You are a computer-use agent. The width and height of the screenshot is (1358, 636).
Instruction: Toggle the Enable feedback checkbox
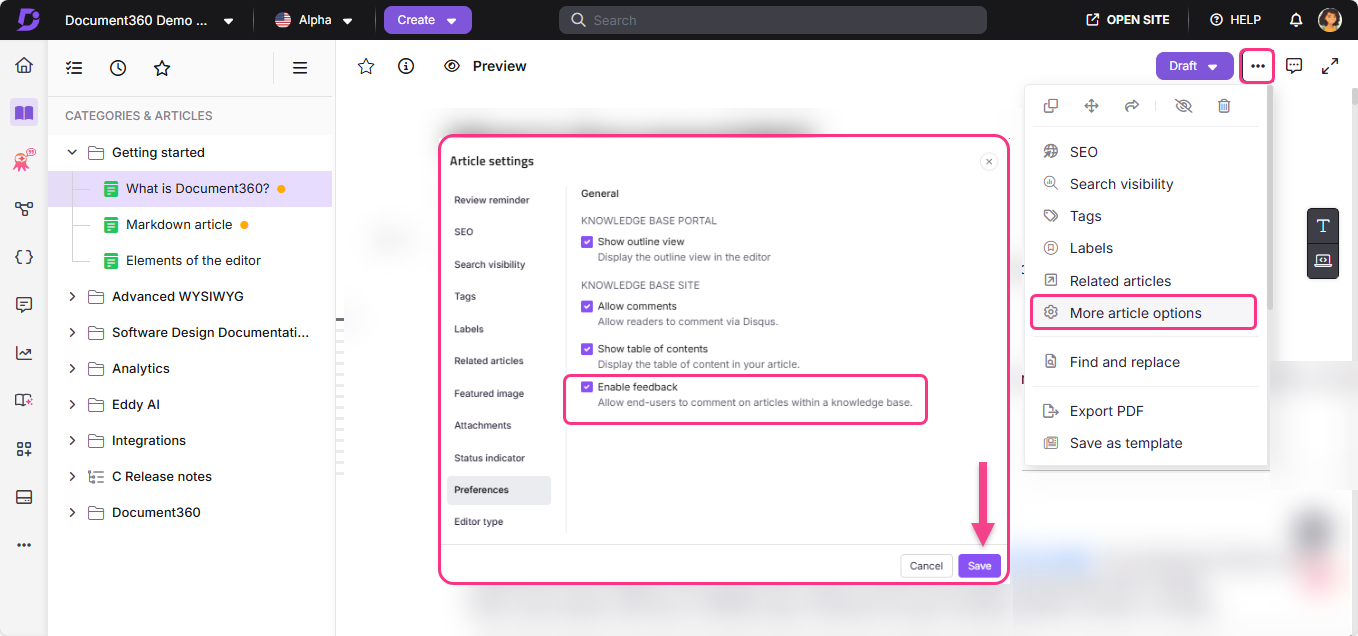pyautogui.click(x=587, y=387)
